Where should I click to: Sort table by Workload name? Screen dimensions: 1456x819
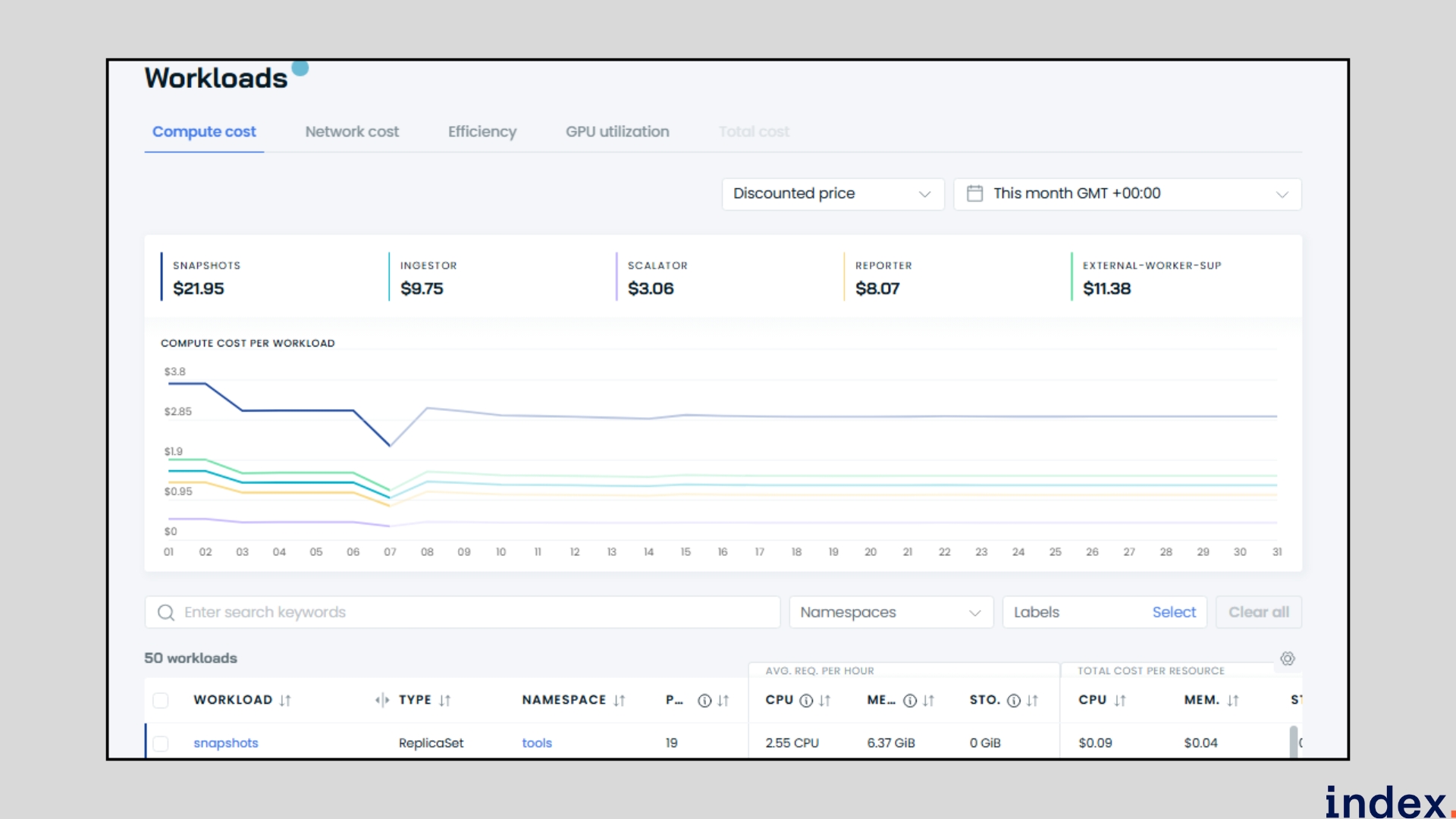[285, 700]
